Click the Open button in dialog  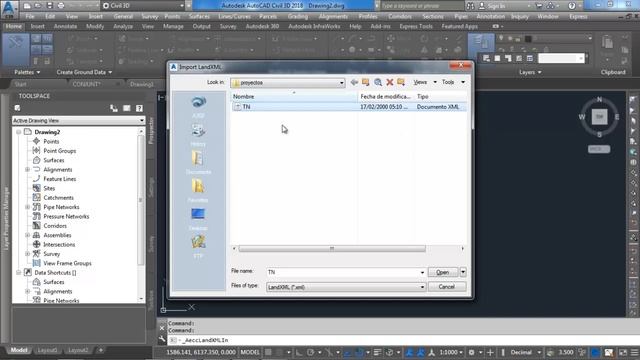443,272
